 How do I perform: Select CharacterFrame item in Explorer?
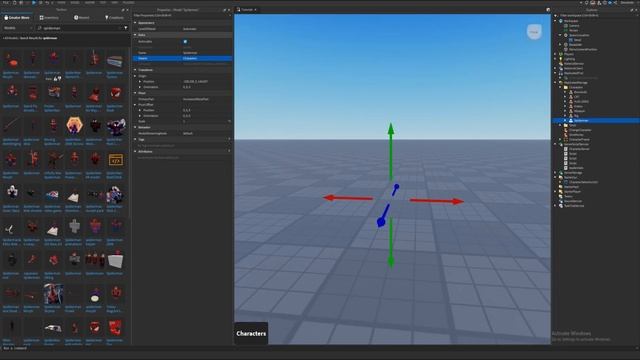(579, 140)
